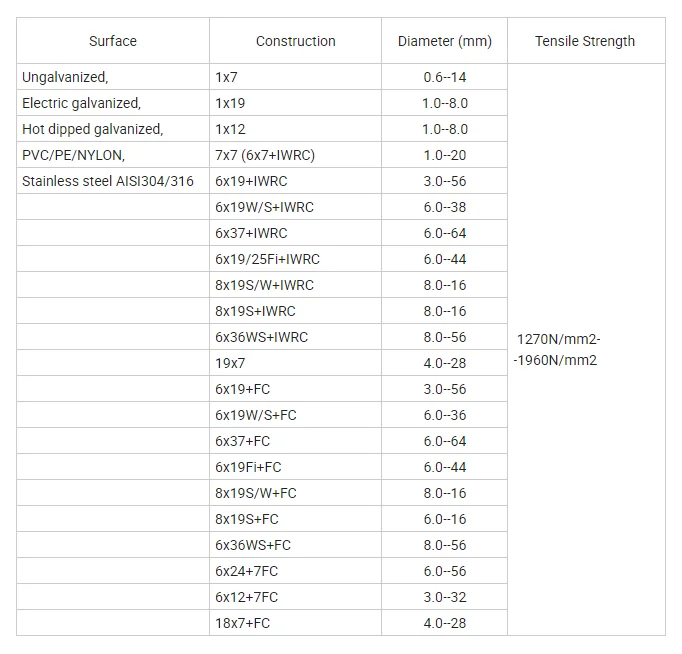This screenshot has height=654, width=682.
Task: Click the 1270N/mm2- tensile strength value
Action: 558,339
